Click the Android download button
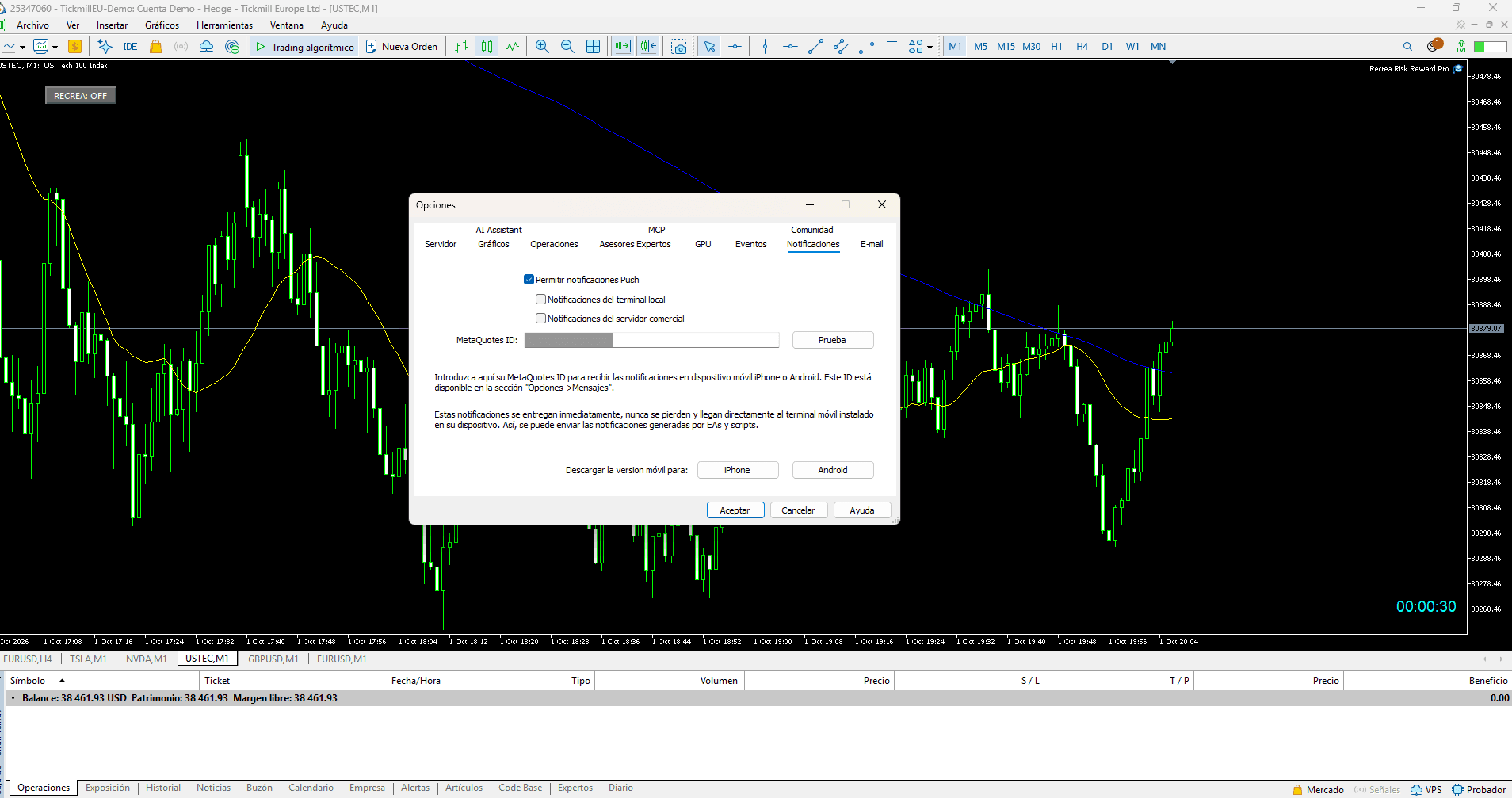 (833, 470)
